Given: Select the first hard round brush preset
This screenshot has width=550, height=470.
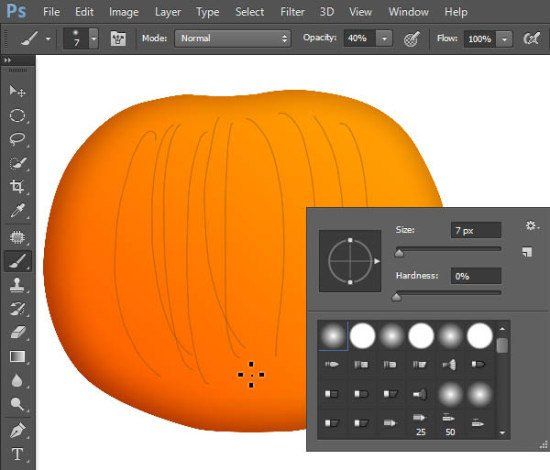Looking at the screenshot, I should coord(362,335).
